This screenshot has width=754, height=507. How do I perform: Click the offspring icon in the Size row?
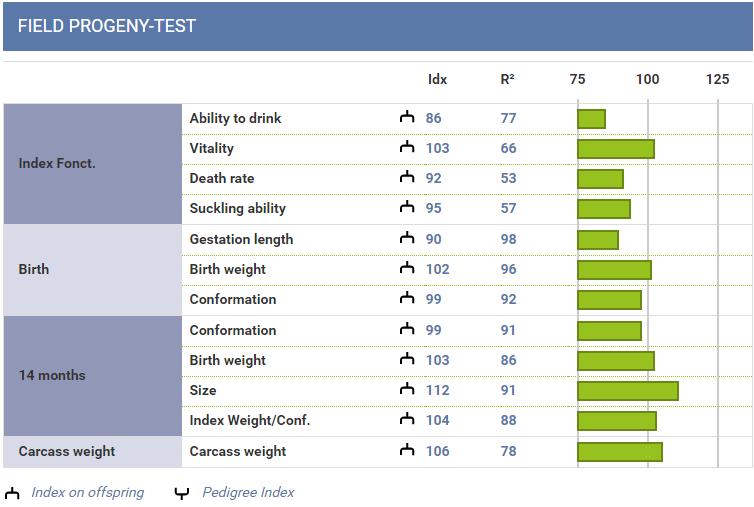point(407,389)
